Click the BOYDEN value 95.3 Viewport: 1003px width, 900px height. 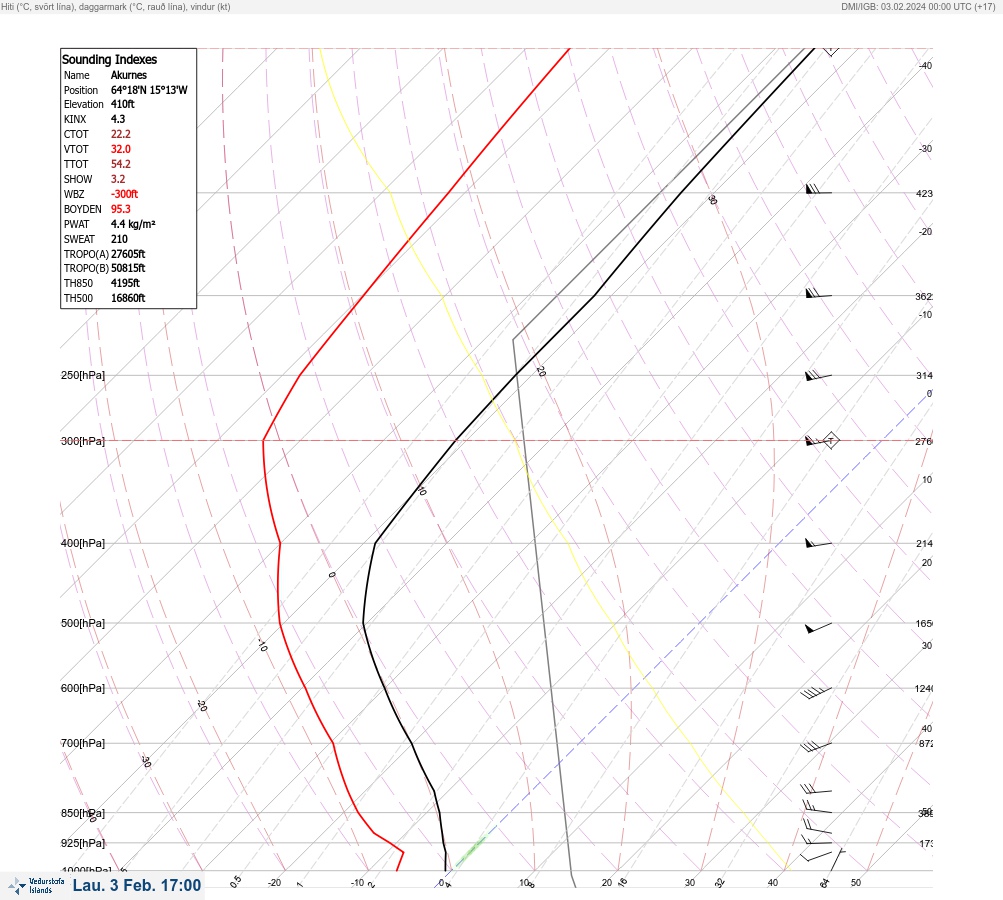[120, 209]
